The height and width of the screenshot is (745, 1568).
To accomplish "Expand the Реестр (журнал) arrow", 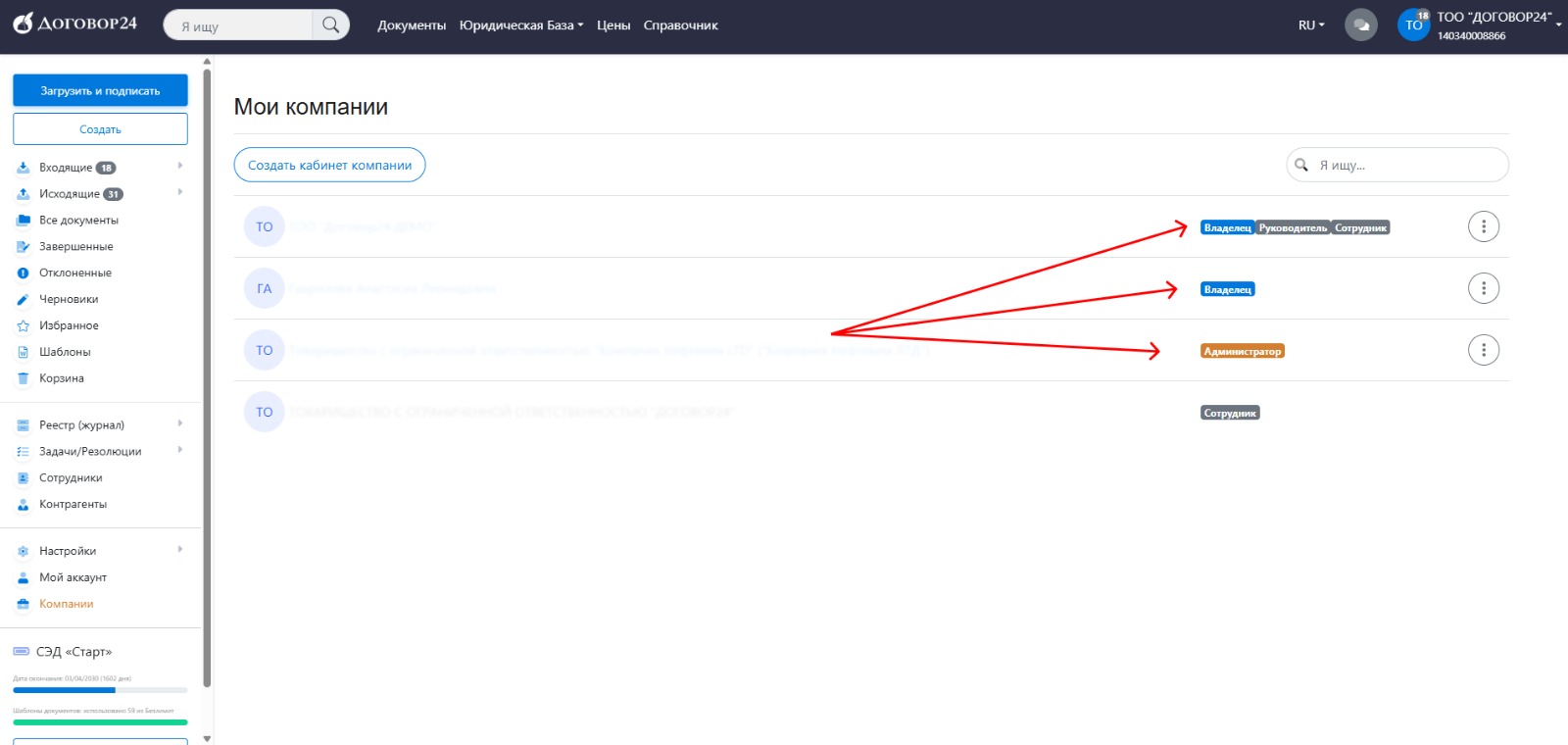I will (x=180, y=423).
